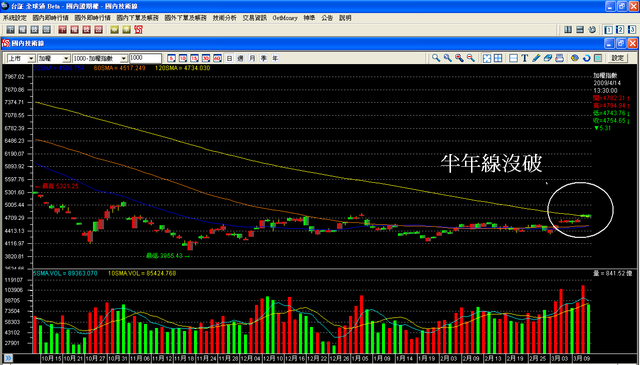Open the 加權 category dropdown
Viewport: 640px width, 365px height.
[x=66, y=58]
